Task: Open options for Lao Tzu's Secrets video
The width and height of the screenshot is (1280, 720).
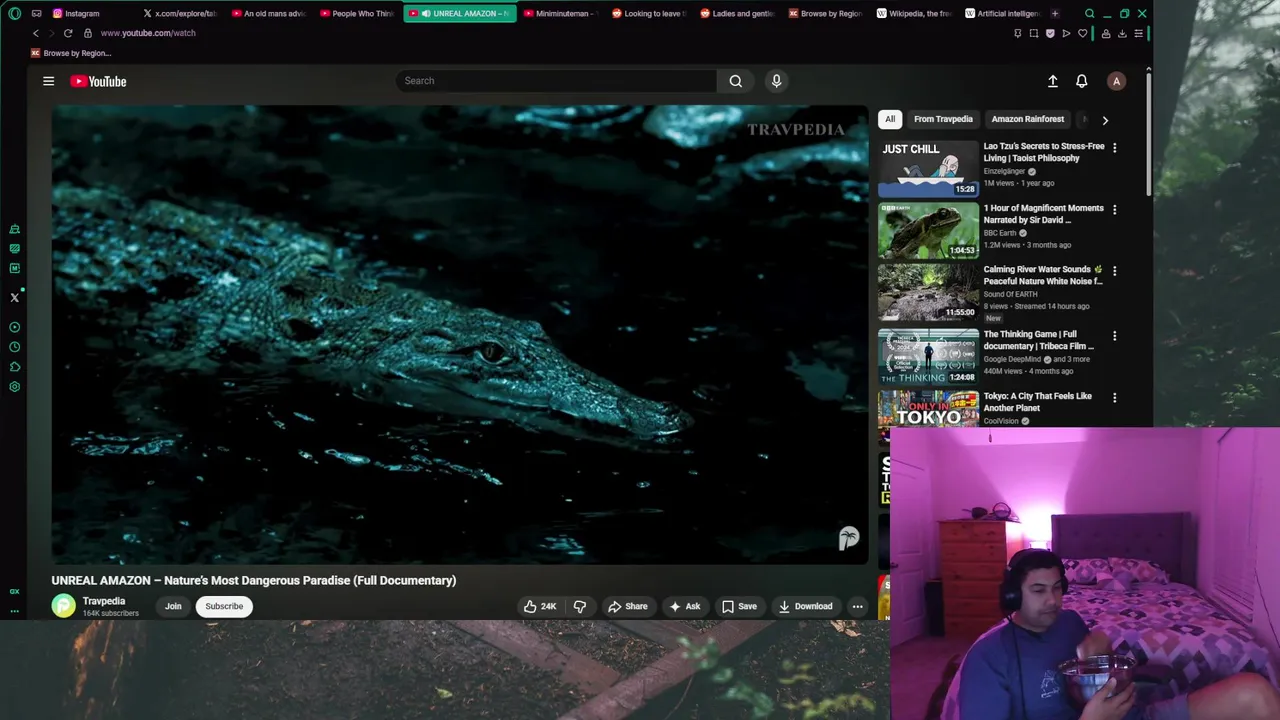Action: [x=1114, y=148]
